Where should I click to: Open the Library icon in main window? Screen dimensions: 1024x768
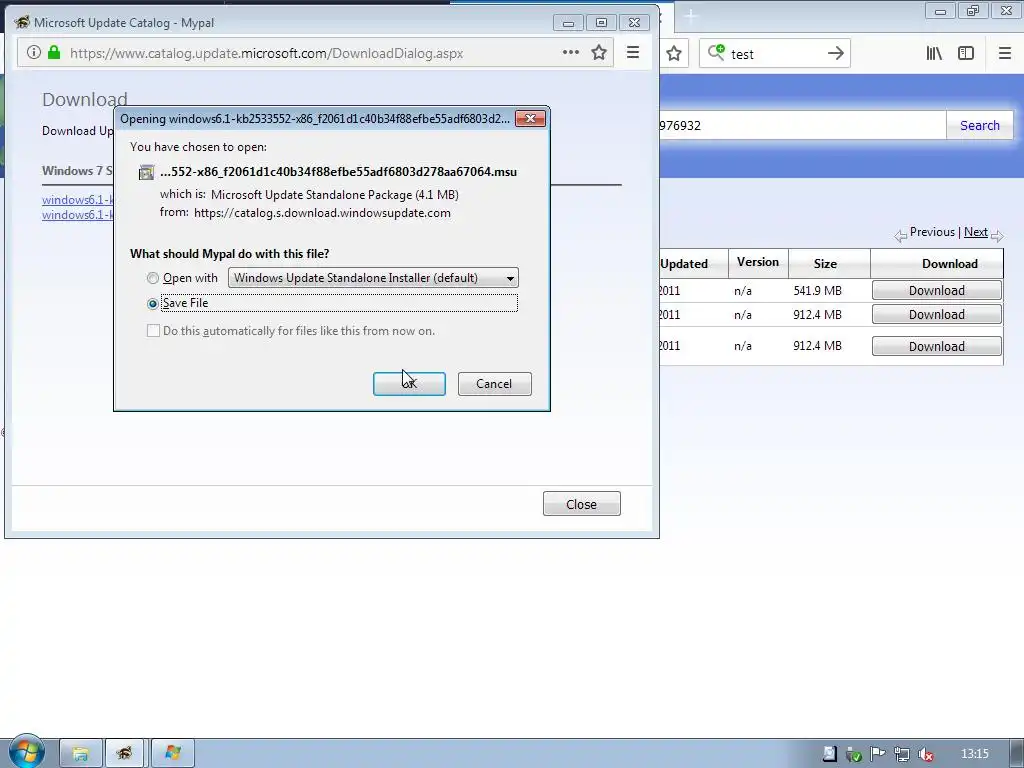934,54
